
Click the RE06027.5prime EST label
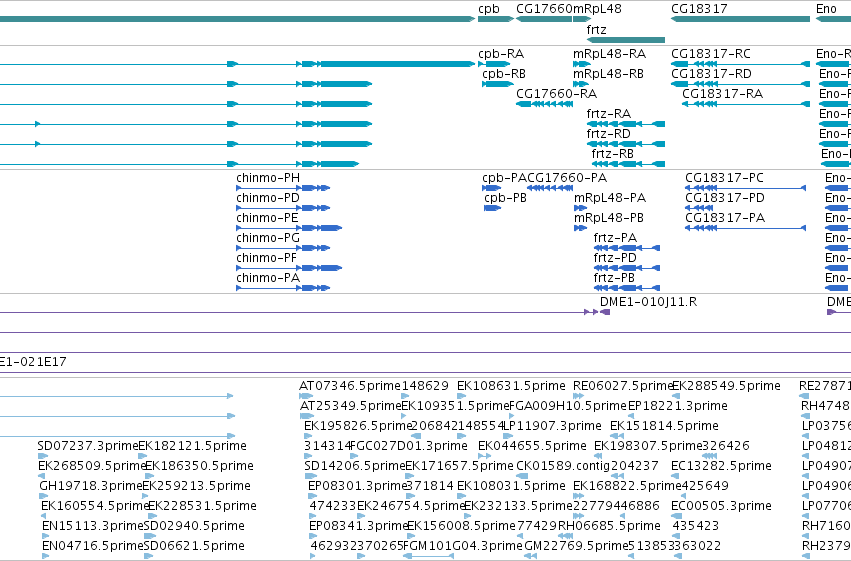click(x=624, y=386)
